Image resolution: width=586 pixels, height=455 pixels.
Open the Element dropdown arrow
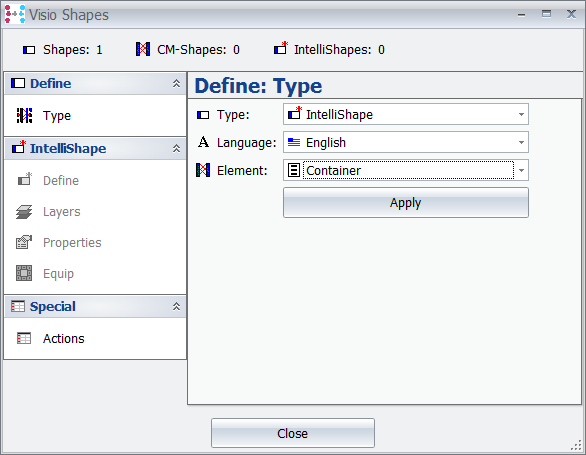[521, 170]
